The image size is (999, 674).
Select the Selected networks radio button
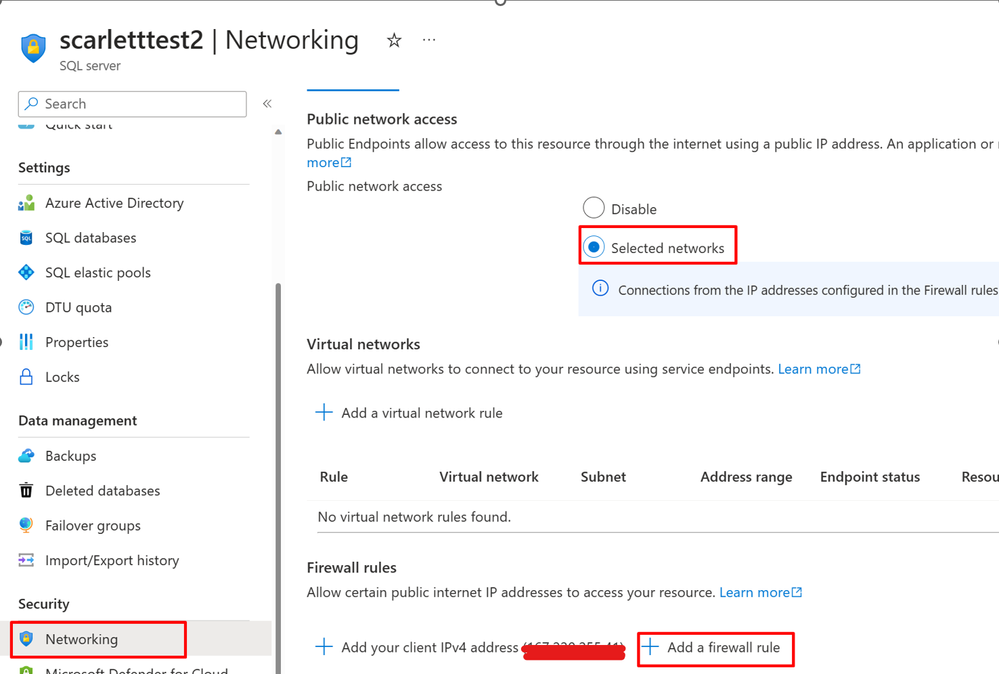[x=594, y=247]
